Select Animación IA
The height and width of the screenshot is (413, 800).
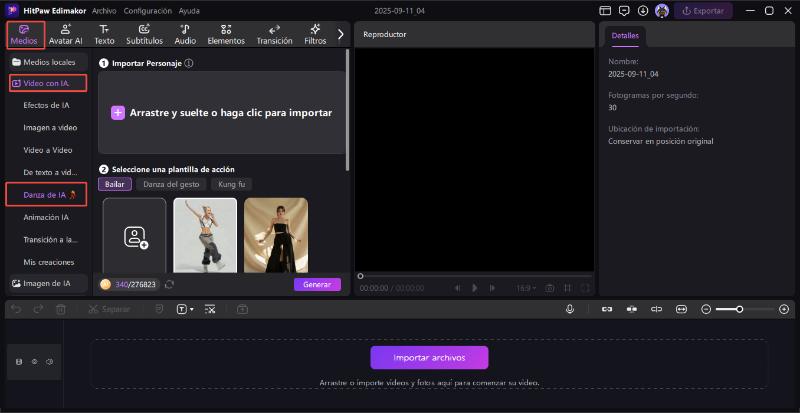click(46, 217)
